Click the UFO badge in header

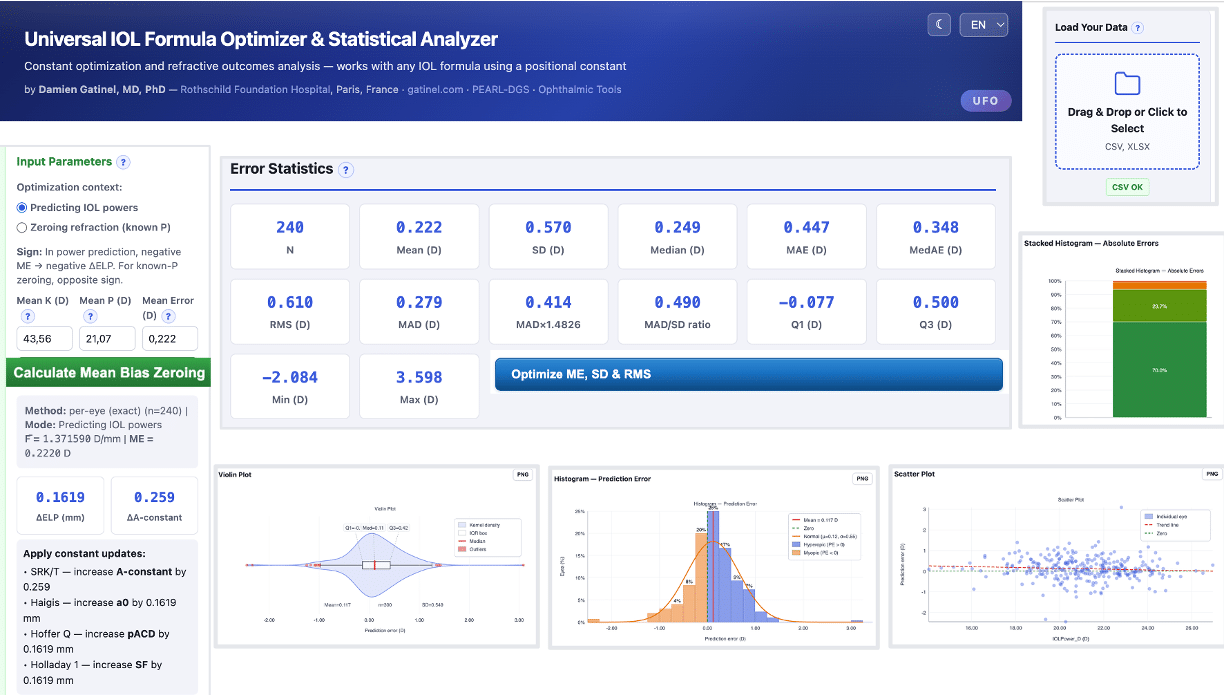[x=985, y=101]
